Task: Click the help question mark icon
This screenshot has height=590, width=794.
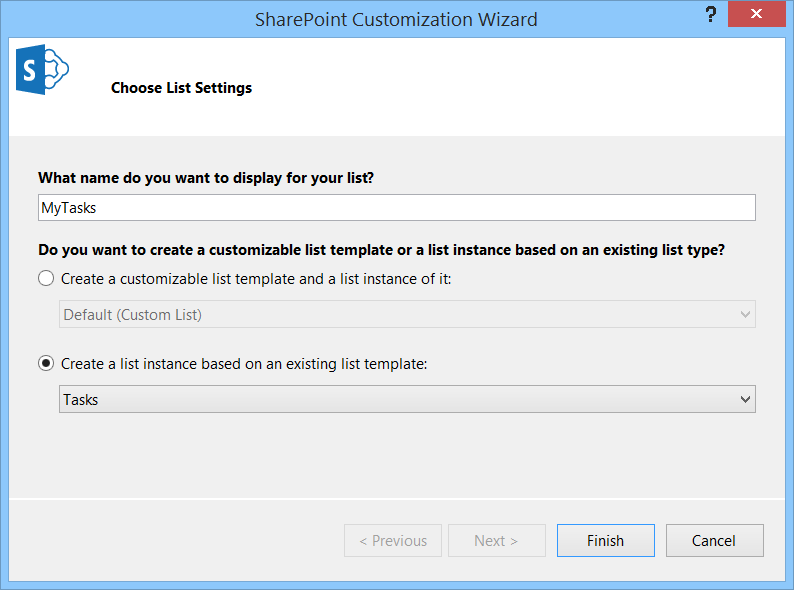Action: pos(710,14)
